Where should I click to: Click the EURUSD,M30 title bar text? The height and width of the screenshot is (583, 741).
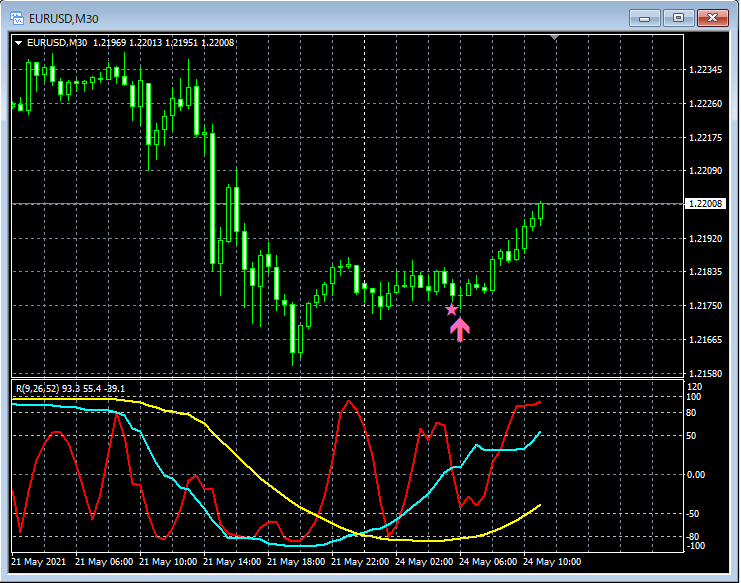pos(64,19)
